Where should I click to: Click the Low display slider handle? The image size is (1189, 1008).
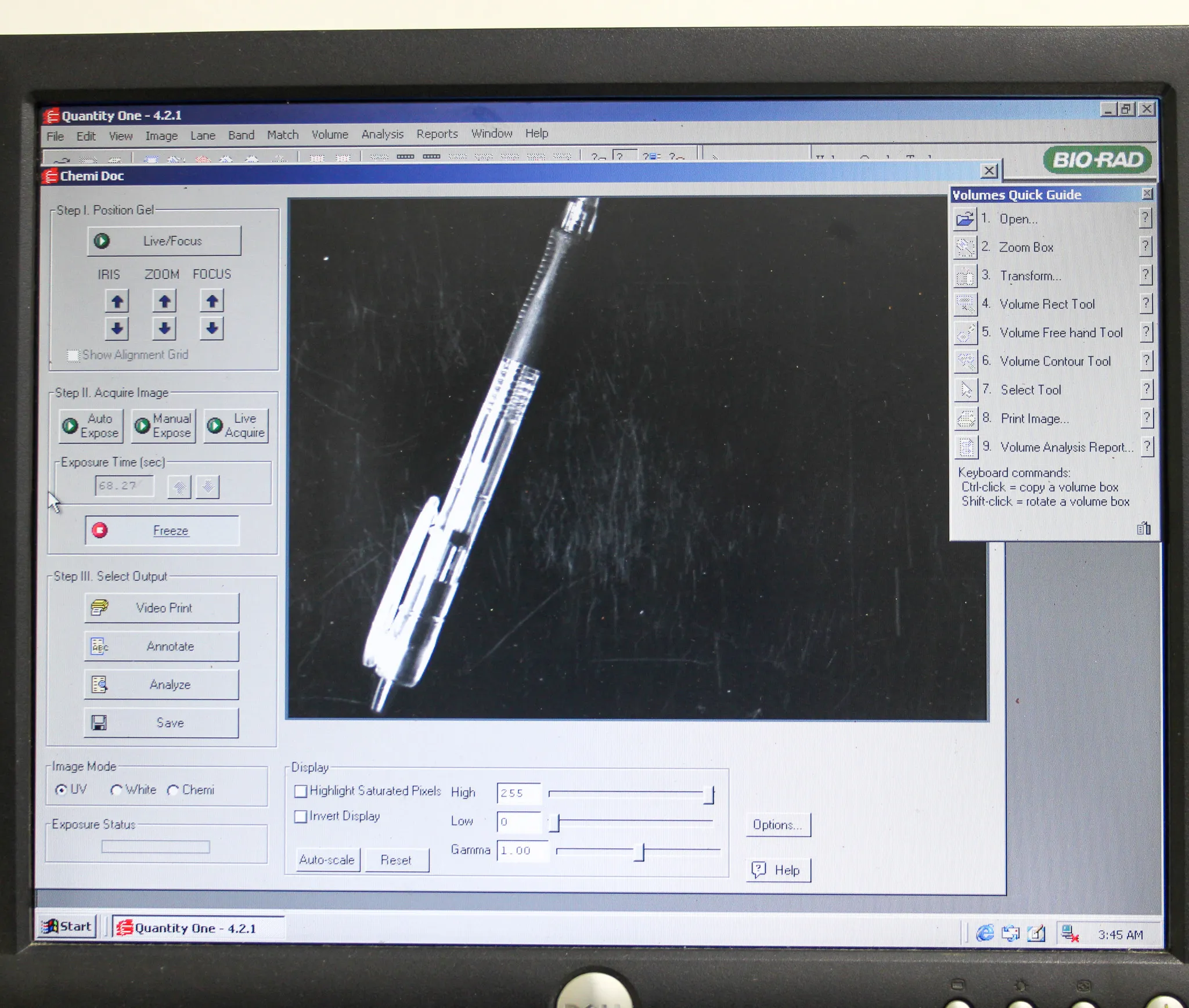[554, 822]
